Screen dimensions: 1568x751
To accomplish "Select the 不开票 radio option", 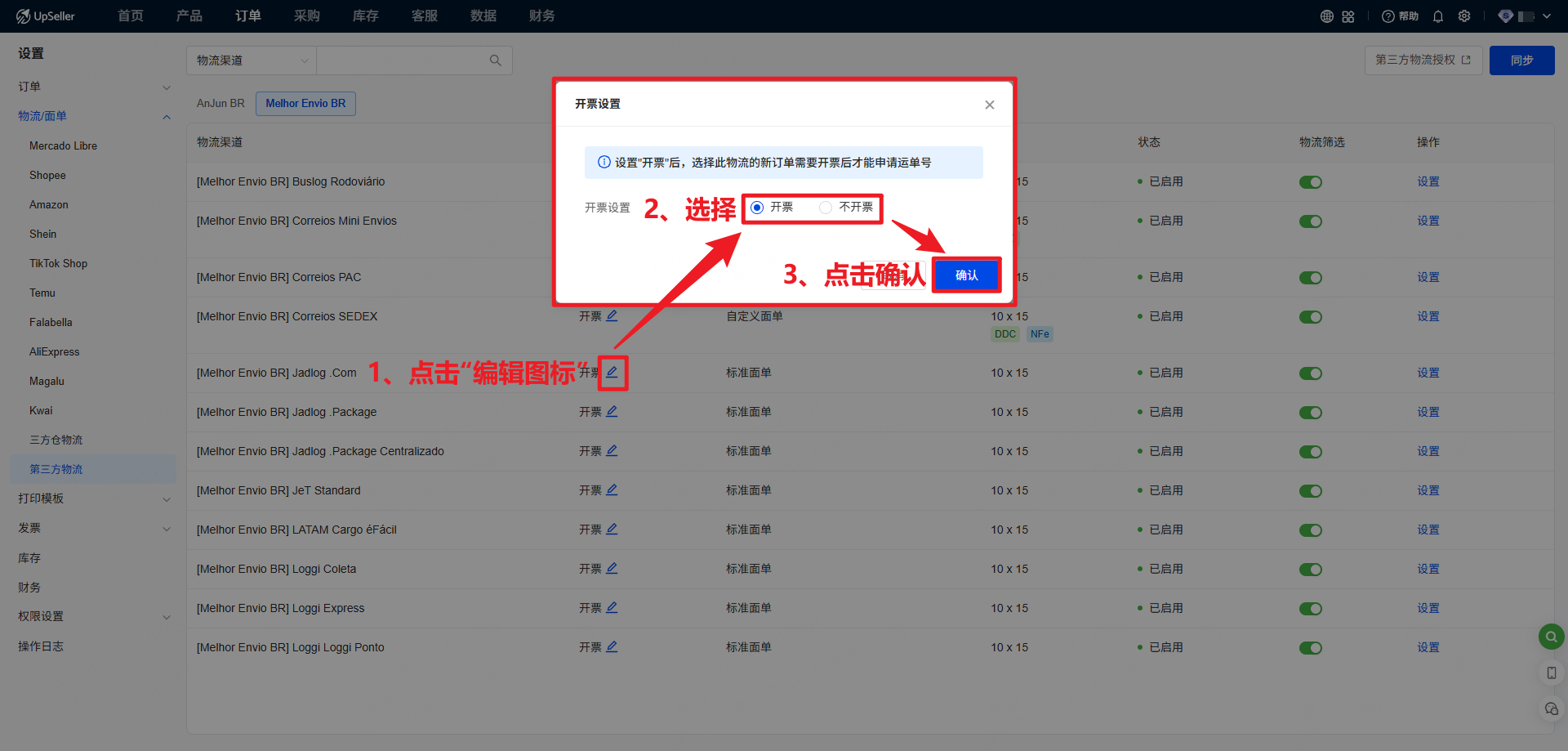I will tap(826, 208).
